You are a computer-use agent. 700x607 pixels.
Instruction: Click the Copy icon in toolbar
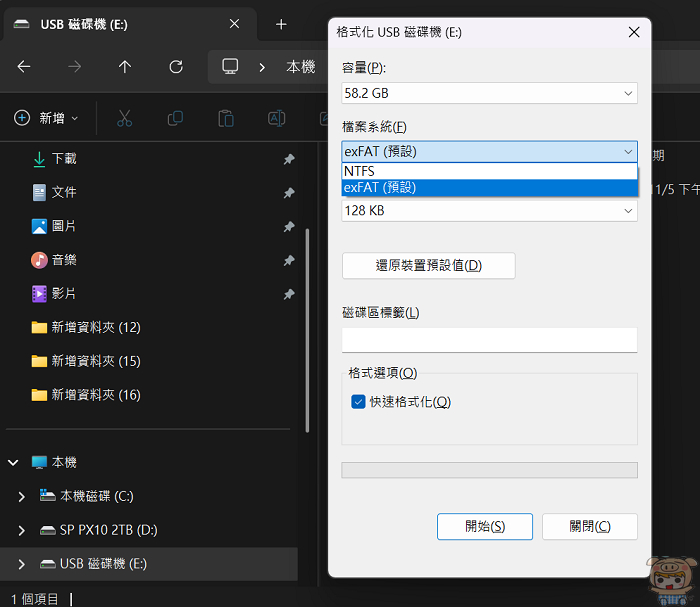[x=175, y=118]
